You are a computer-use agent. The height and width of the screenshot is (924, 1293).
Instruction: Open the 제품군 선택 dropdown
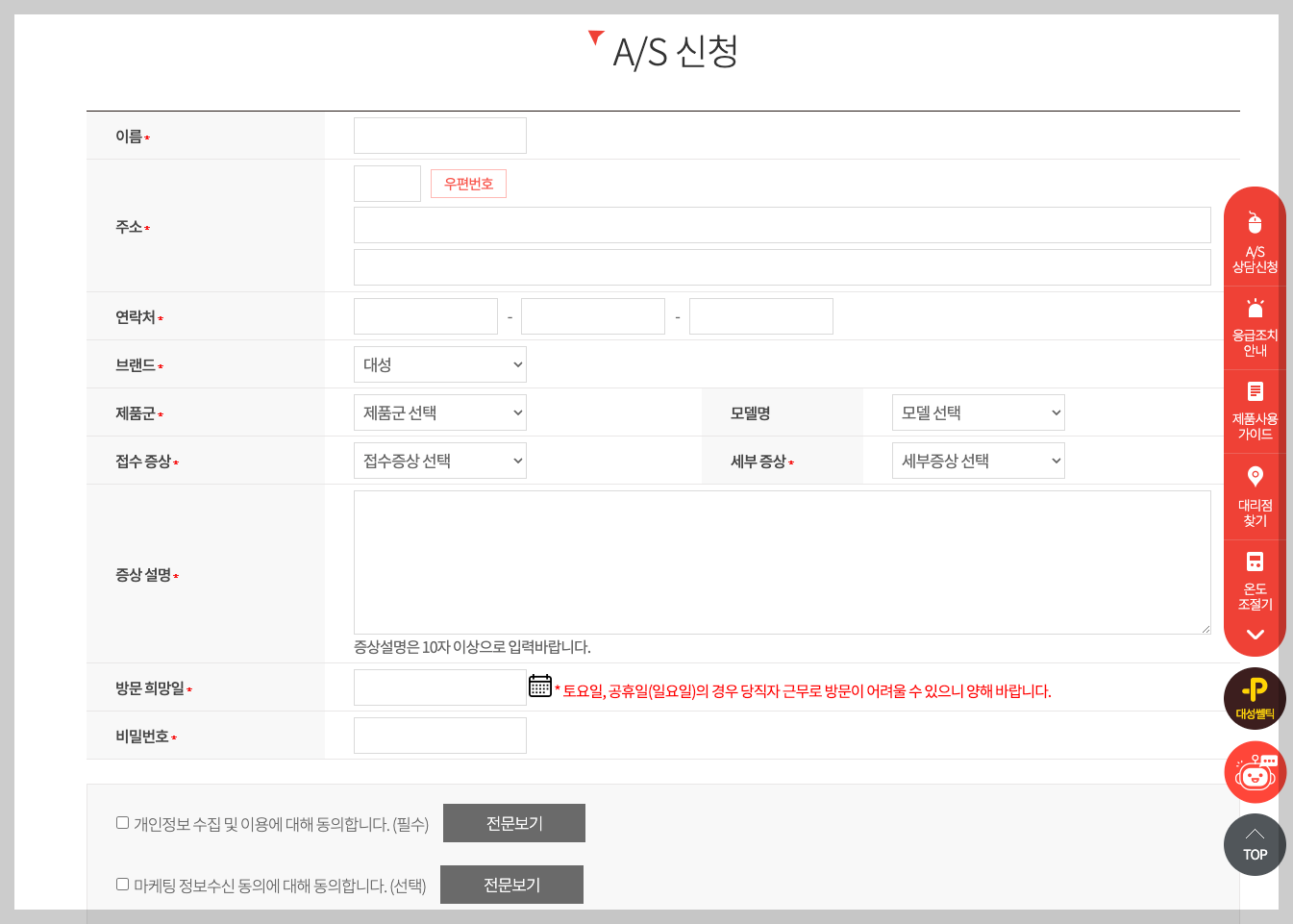point(440,412)
